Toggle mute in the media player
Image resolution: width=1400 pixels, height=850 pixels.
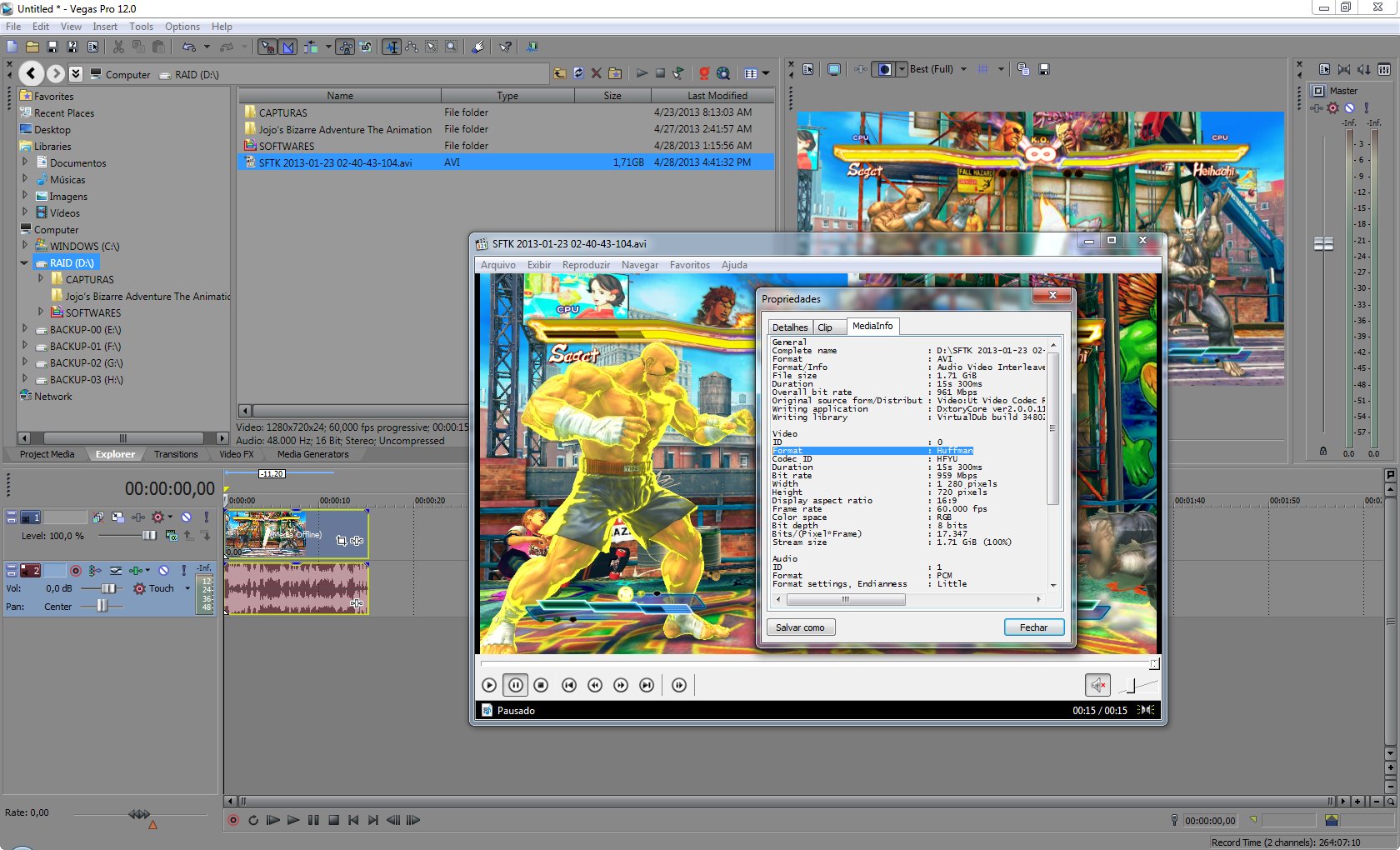click(1097, 685)
